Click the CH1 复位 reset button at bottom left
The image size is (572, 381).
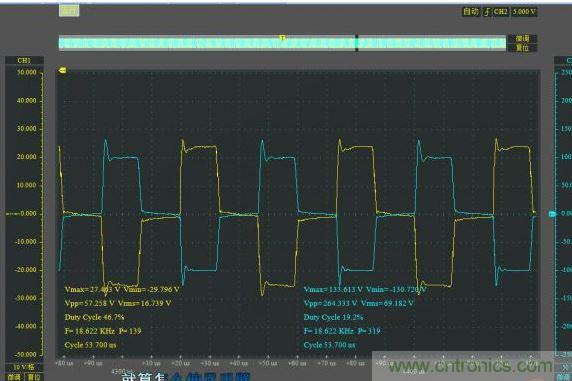click(34, 377)
